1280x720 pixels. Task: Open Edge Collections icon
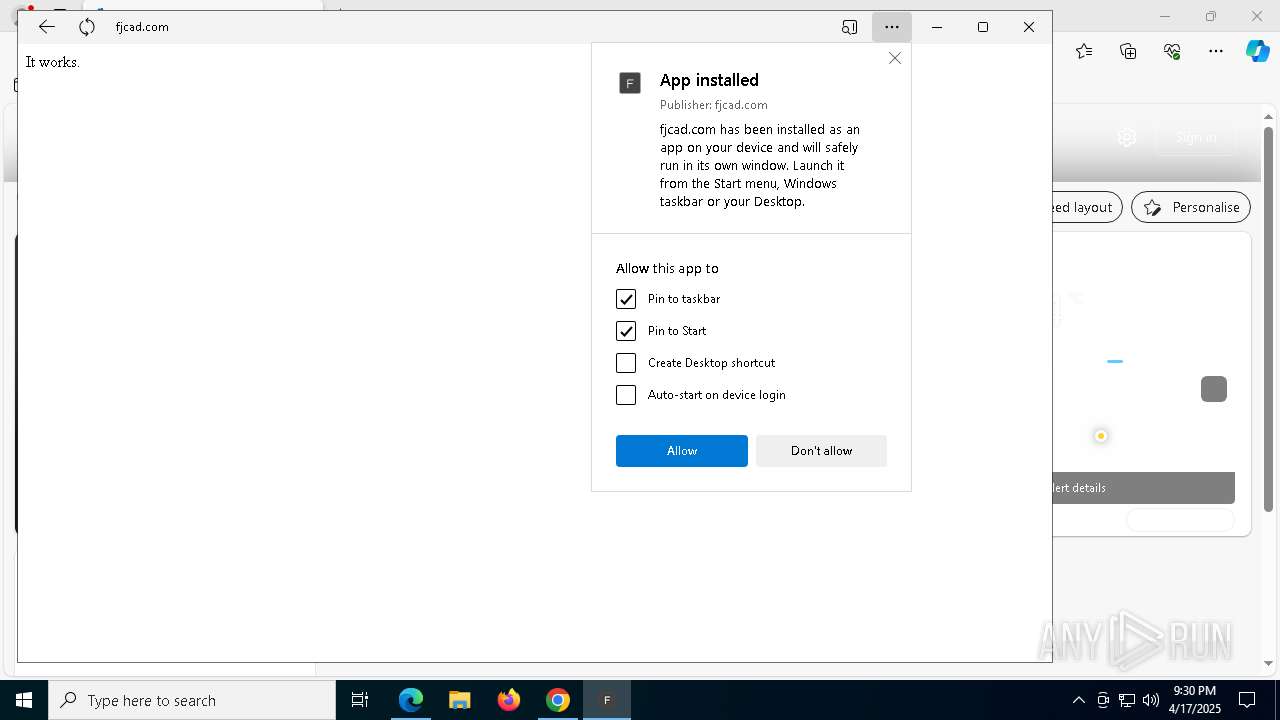pos(1128,51)
